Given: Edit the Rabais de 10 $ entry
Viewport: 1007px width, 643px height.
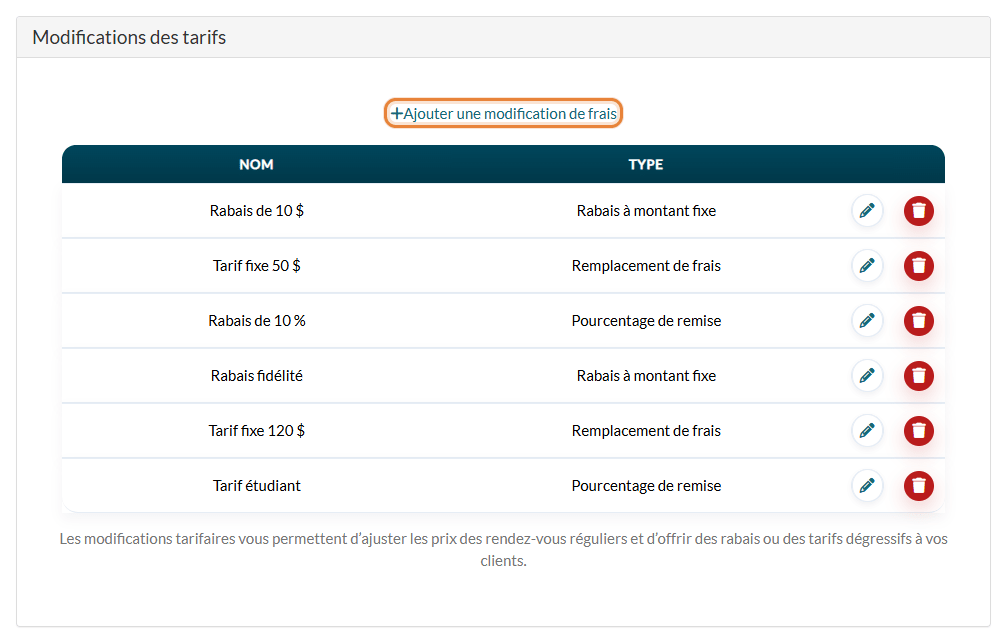Looking at the screenshot, I should pos(867,211).
